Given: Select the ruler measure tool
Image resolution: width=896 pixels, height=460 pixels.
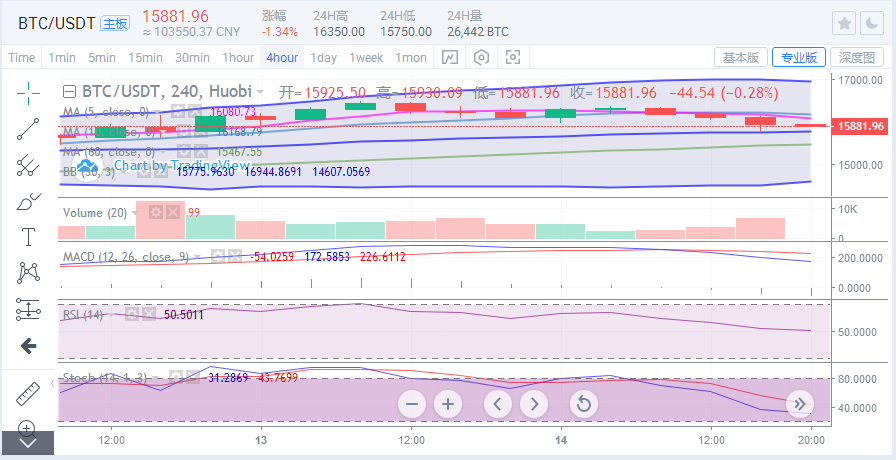Looking at the screenshot, I should tap(28, 393).
